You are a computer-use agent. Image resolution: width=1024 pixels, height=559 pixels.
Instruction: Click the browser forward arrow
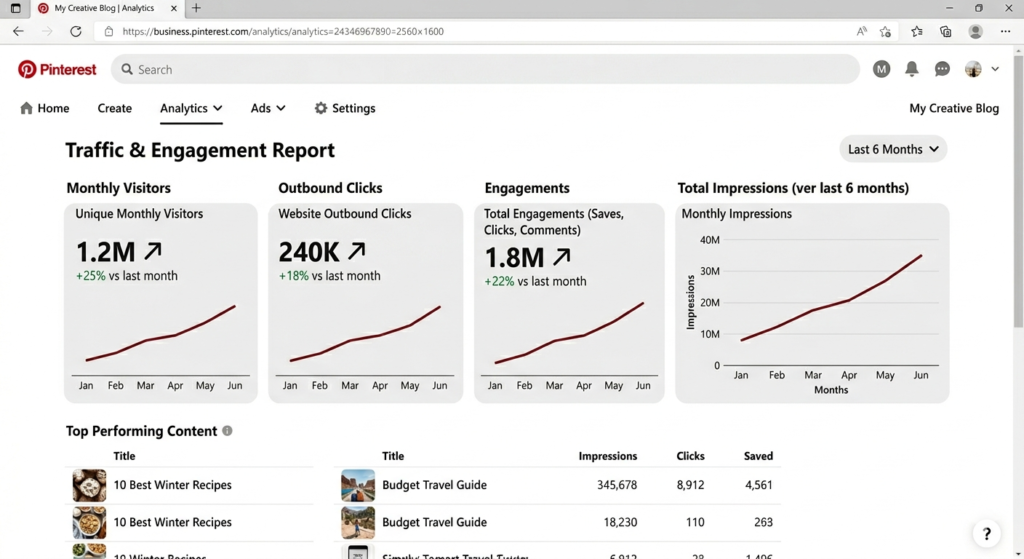(x=47, y=31)
